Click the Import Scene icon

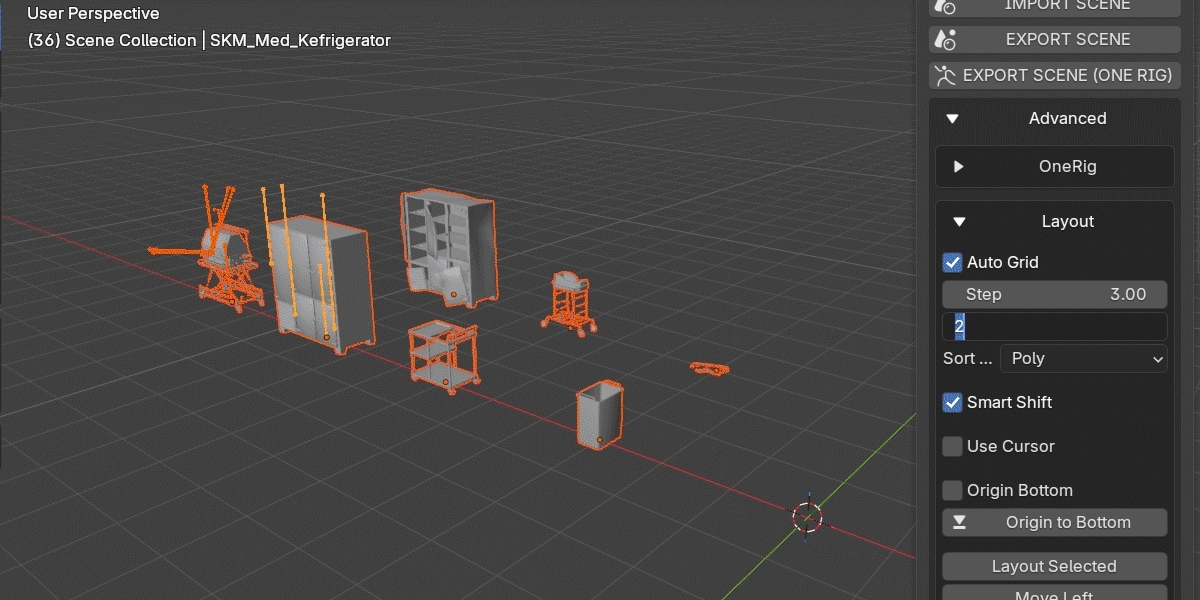tap(945, 6)
